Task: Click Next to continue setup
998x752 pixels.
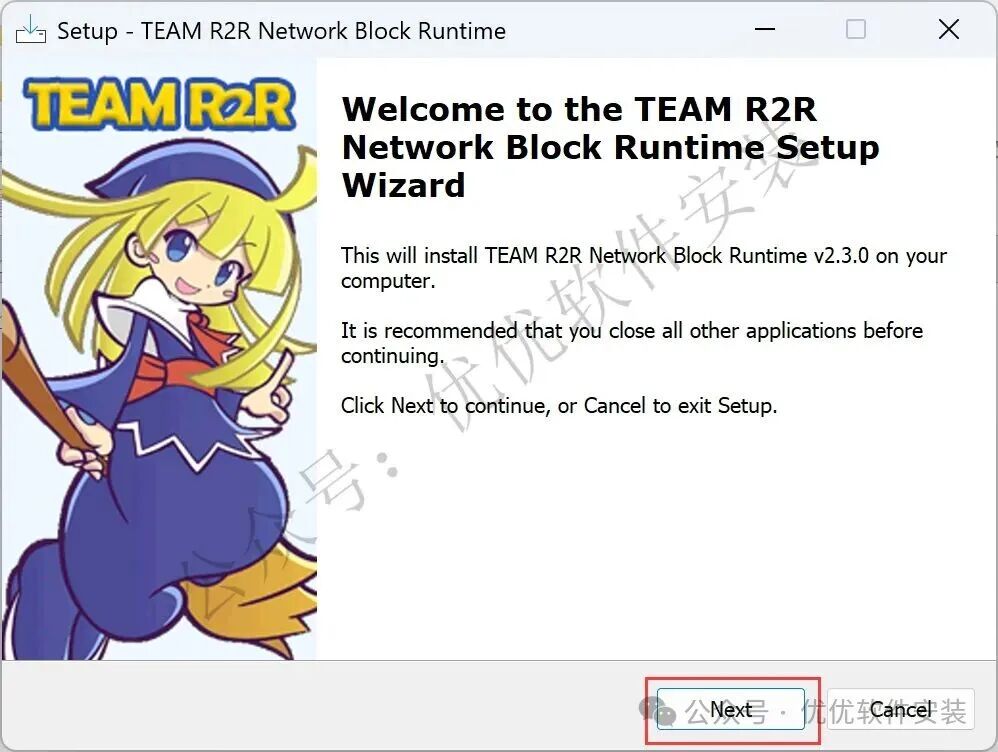Action: tap(731, 709)
